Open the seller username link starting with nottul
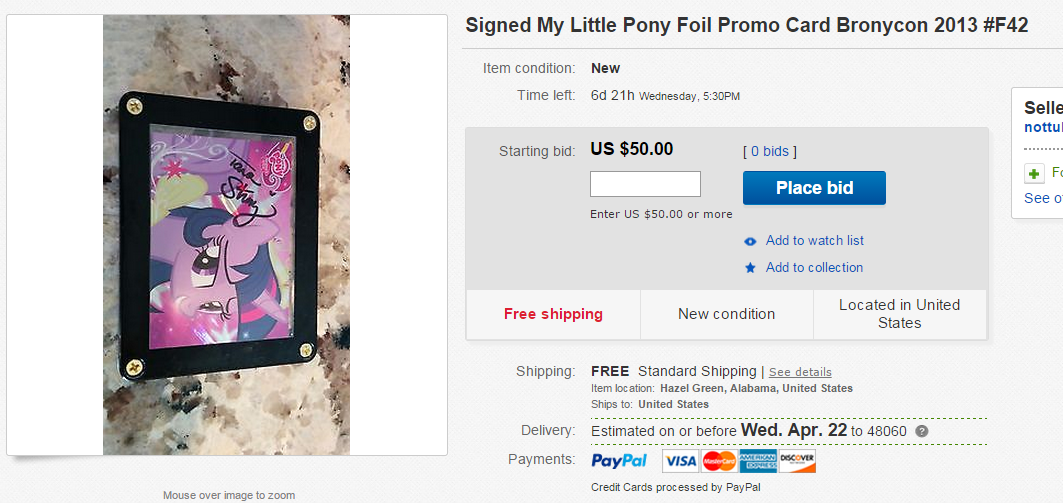This screenshot has width=1063, height=503. tap(1043, 128)
